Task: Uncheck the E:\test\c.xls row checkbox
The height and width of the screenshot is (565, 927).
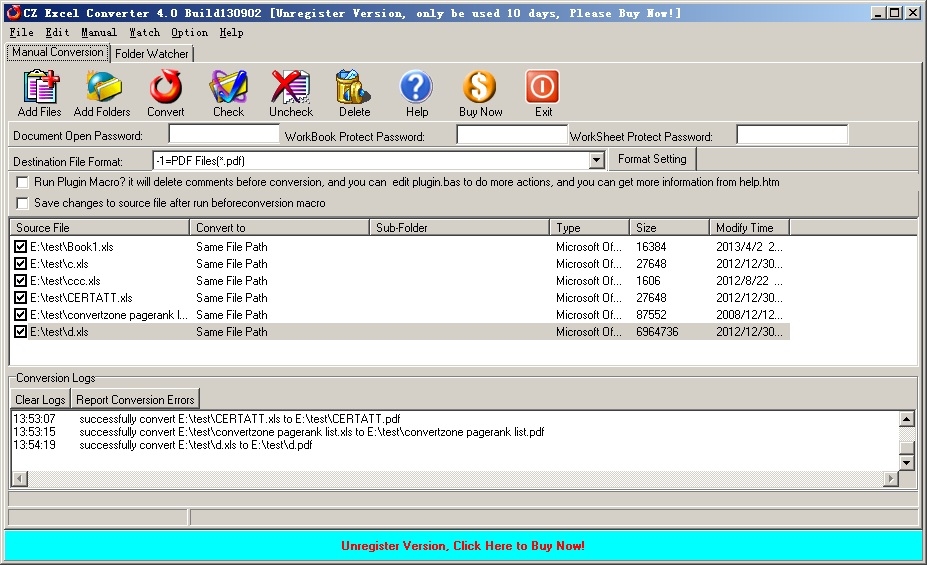Action: click(x=20, y=264)
